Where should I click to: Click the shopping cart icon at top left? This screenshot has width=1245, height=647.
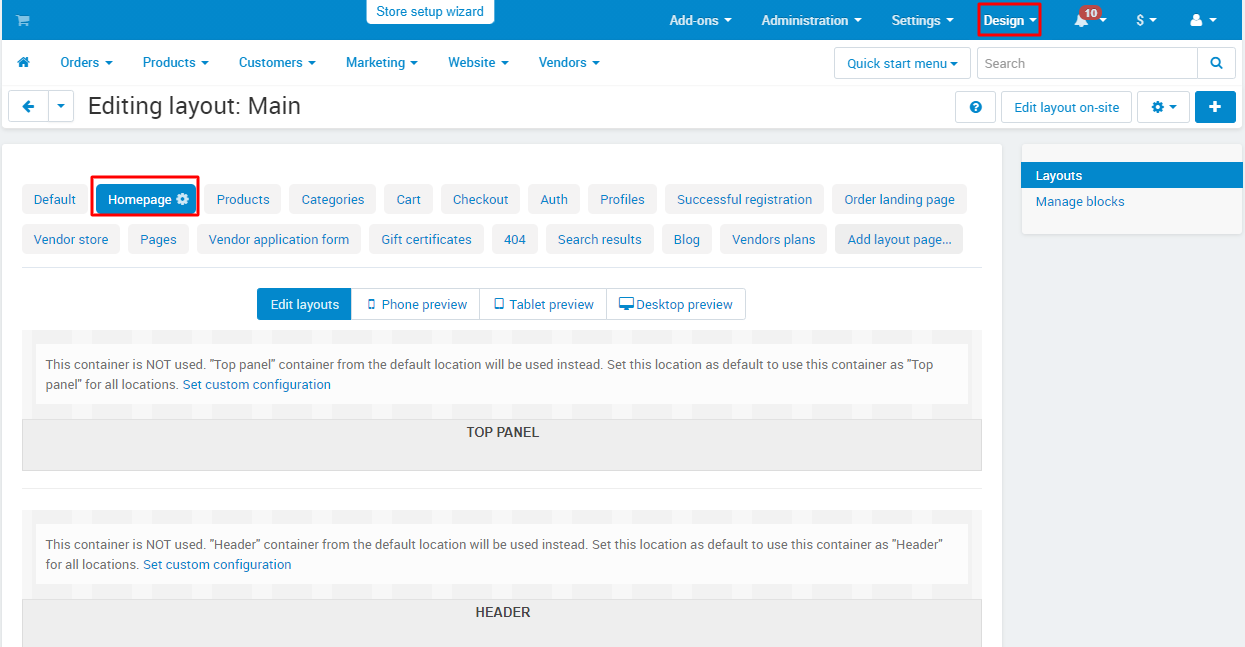pos(23,20)
